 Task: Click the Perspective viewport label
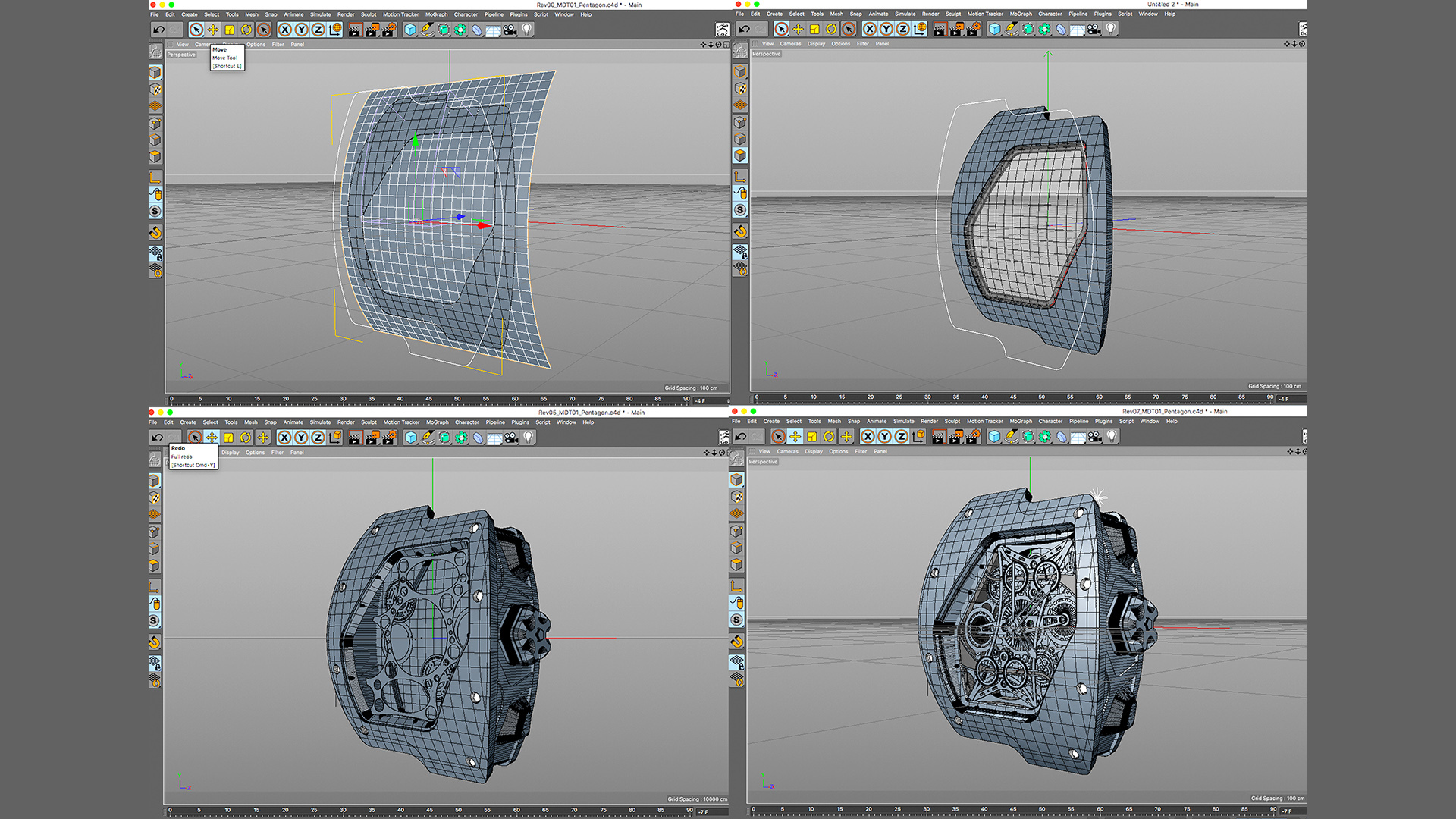[180, 54]
